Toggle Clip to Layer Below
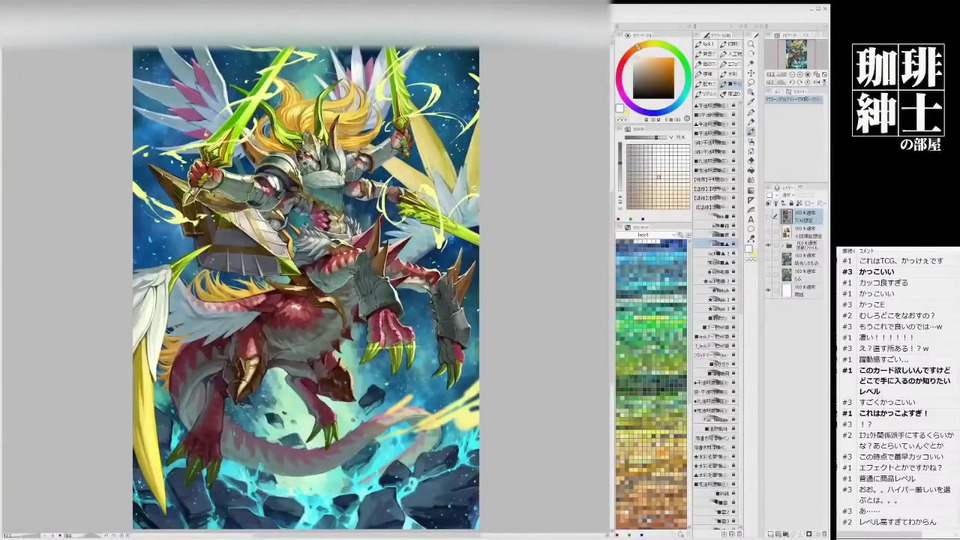Image resolution: width=960 pixels, height=540 pixels. pos(768,203)
